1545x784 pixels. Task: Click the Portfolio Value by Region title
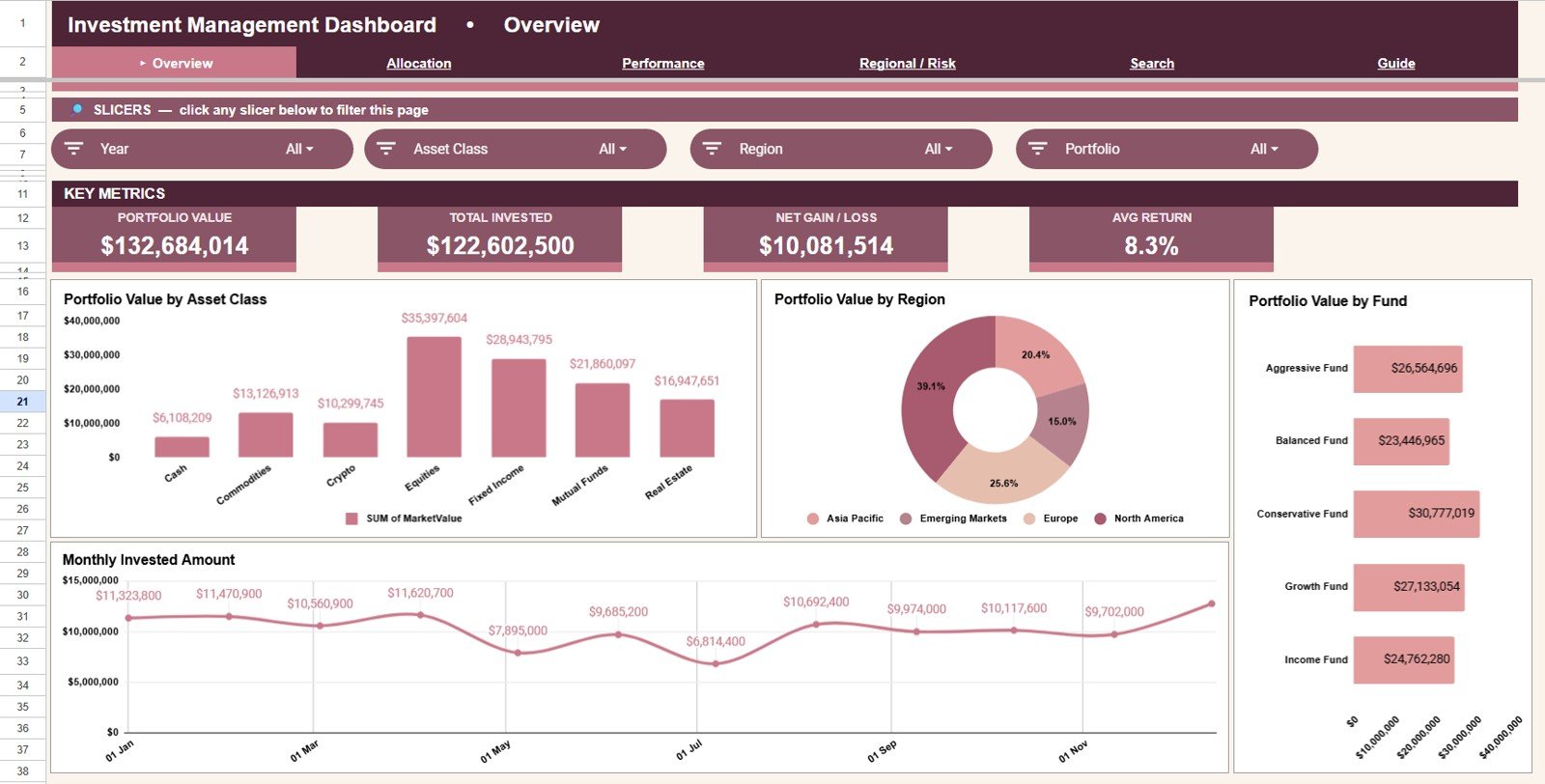[x=859, y=299]
